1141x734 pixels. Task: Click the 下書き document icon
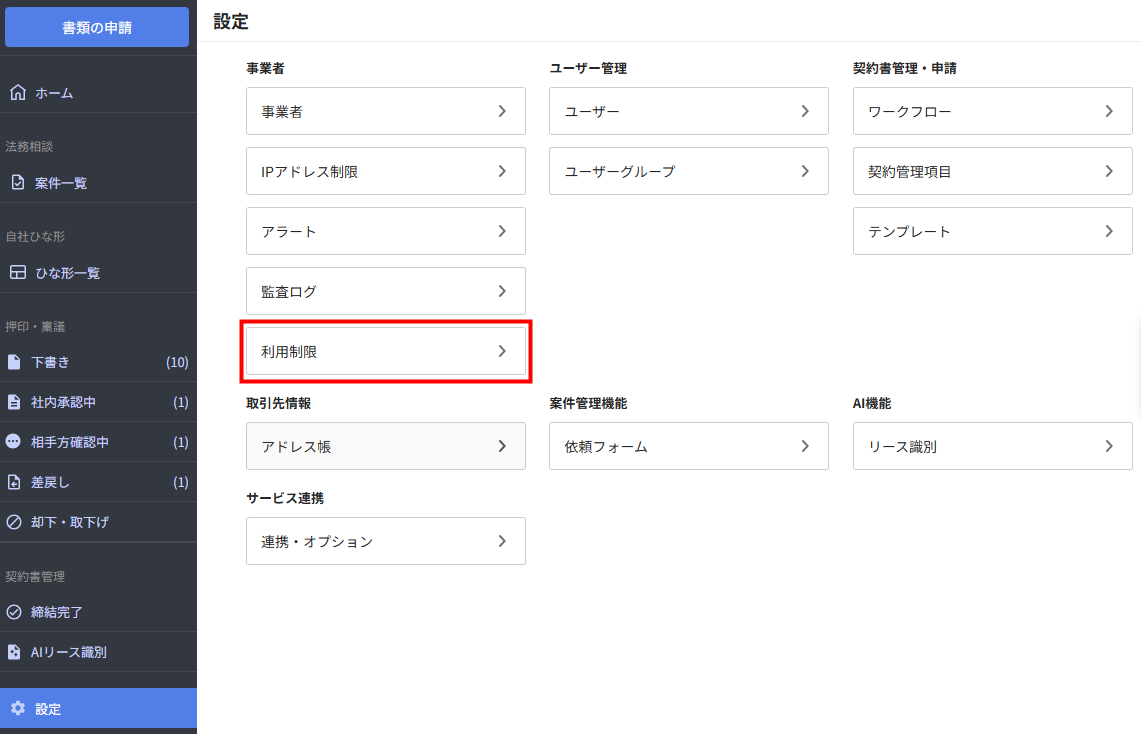[14, 362]
